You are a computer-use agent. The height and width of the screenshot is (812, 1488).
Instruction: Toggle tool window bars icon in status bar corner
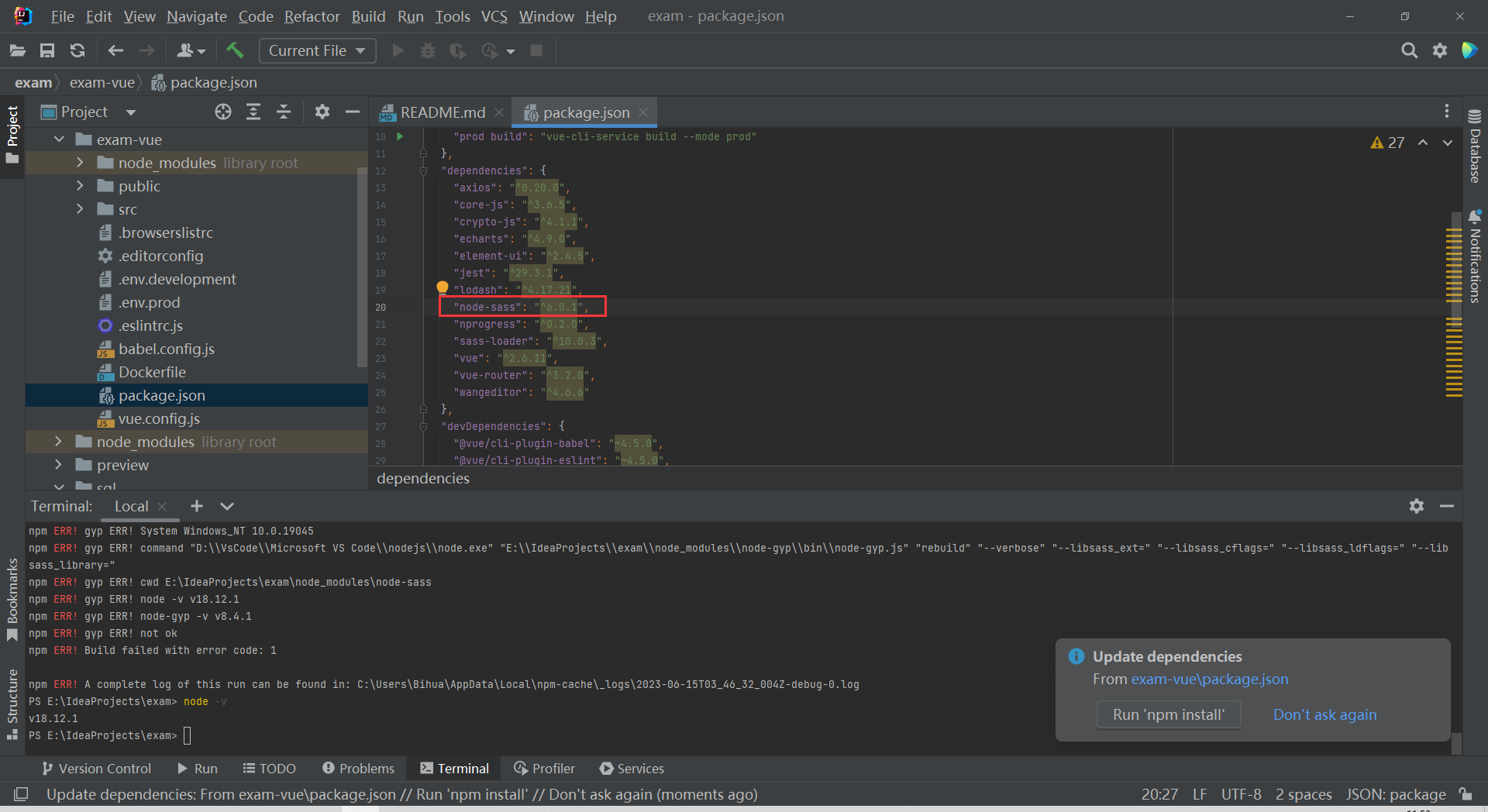[x=21, y=794]
